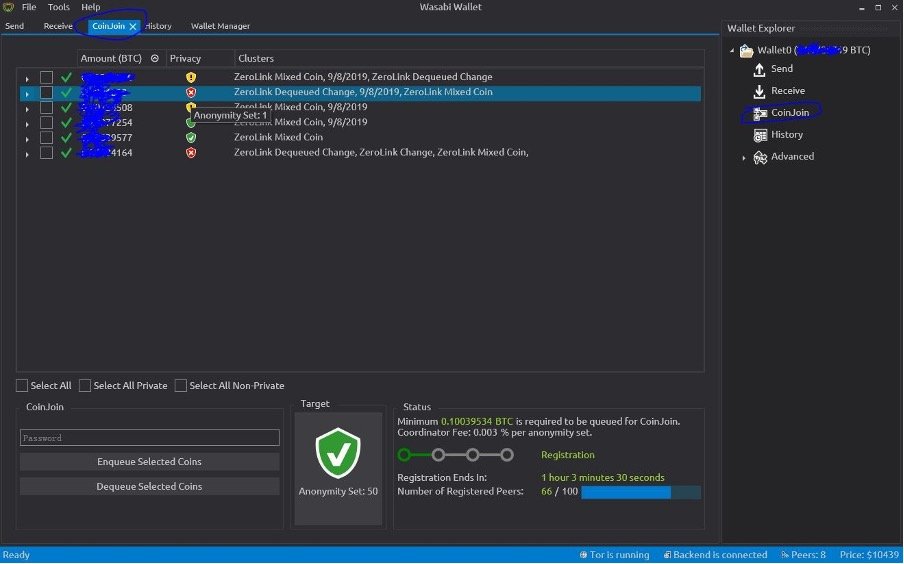This screenshot has height=564, width=904.
Task: Tick the checkbox on the highlighted Dequeued Change row
Action: click(46, 92)
